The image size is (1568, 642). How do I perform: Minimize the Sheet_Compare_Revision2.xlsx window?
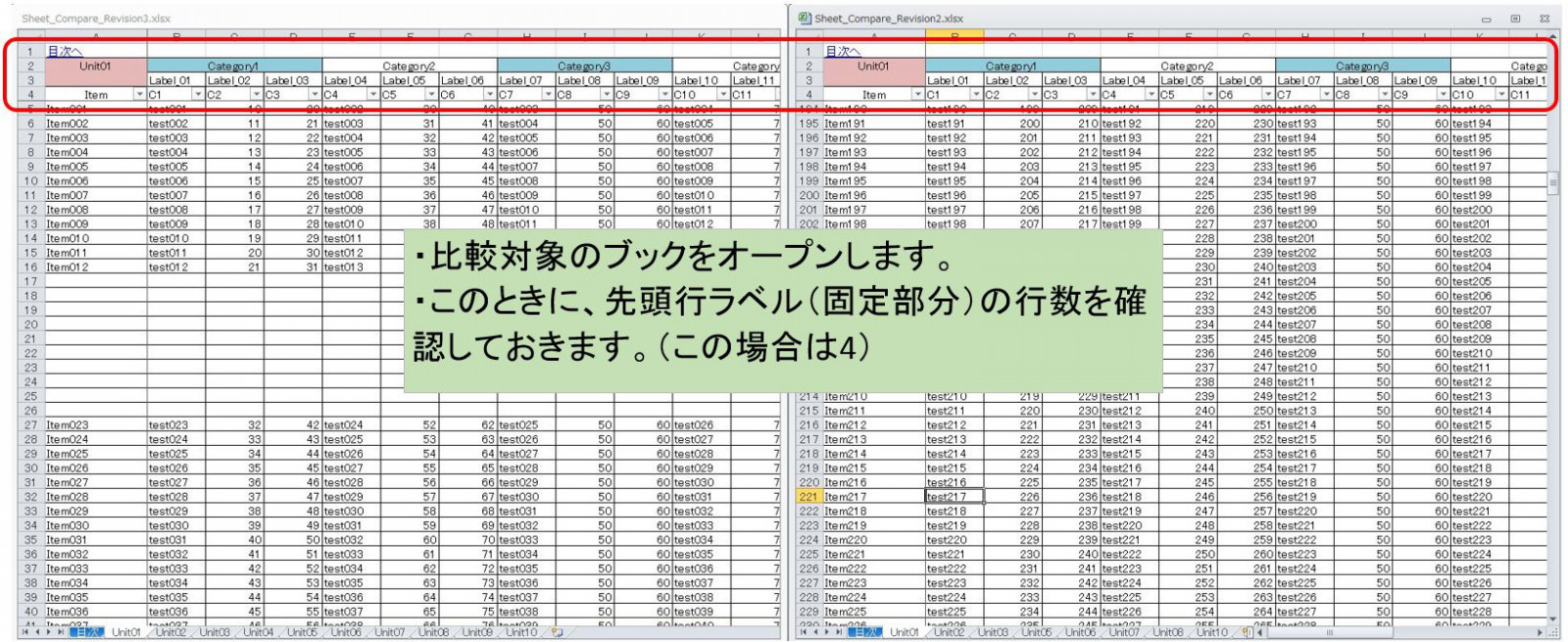(1486, 19)
